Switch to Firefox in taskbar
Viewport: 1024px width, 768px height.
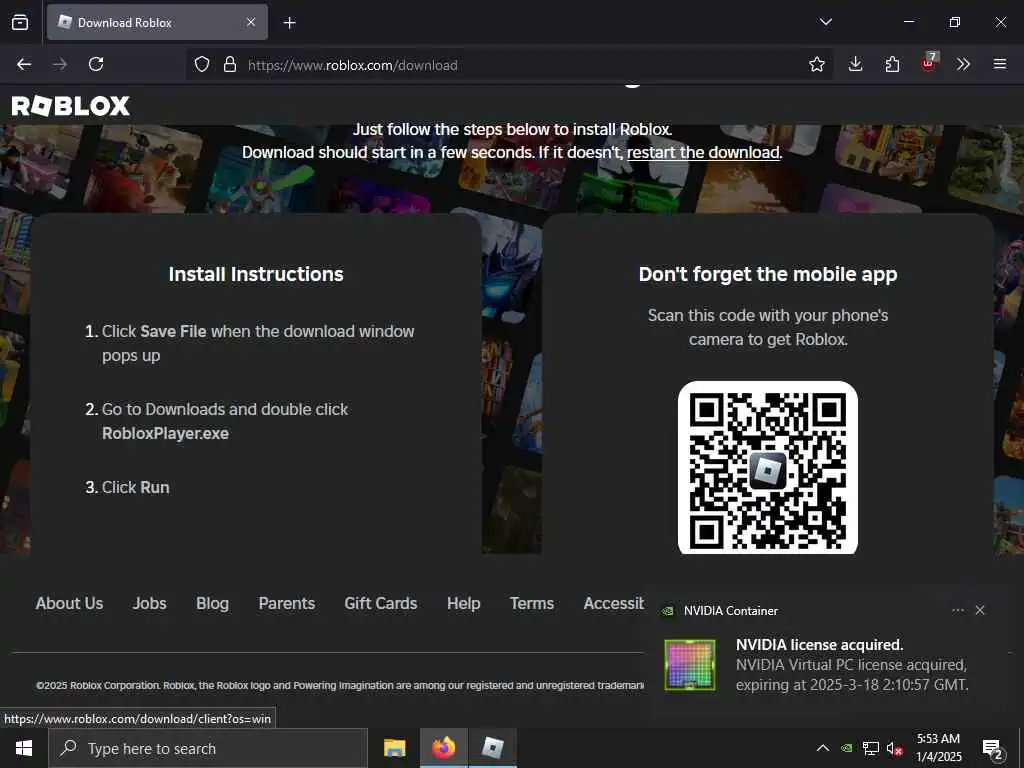tap(443, 748)
